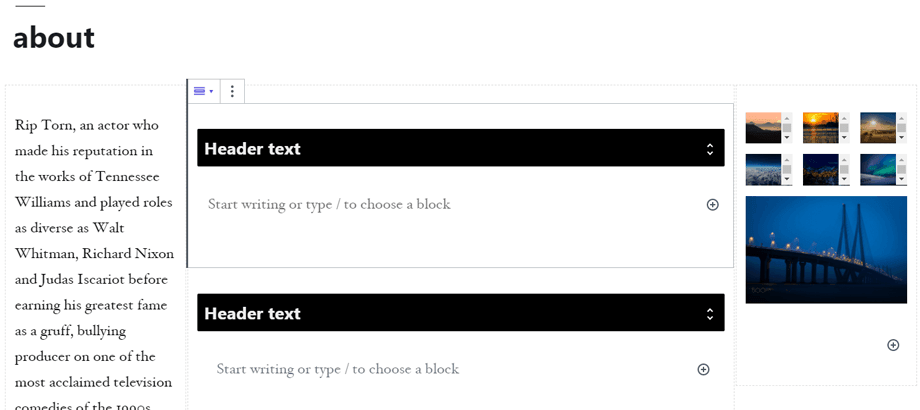This screenshot has height=410, width=920.
Task: Select the sunset over water thumbnail
Action: [x=820, y=127]
